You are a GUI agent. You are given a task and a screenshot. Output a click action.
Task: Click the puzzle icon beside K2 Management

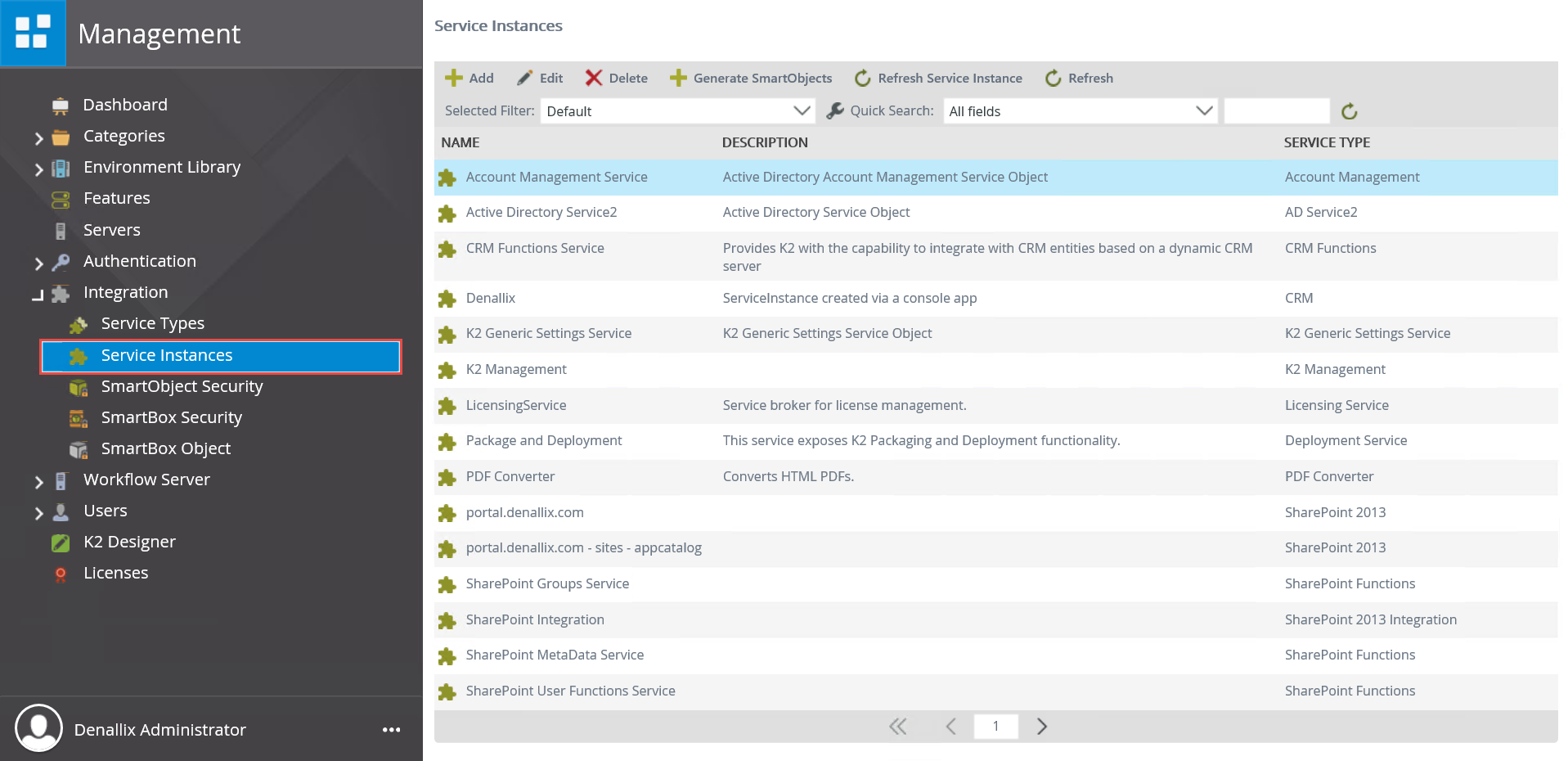click(447, 370)
